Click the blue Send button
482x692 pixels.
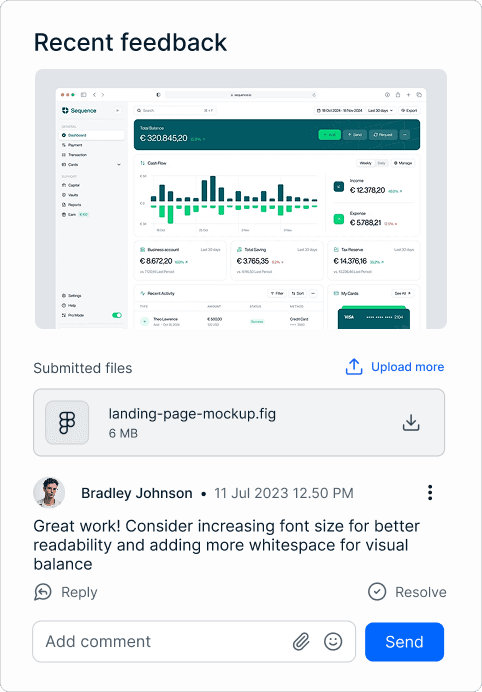tap(404, 642)
